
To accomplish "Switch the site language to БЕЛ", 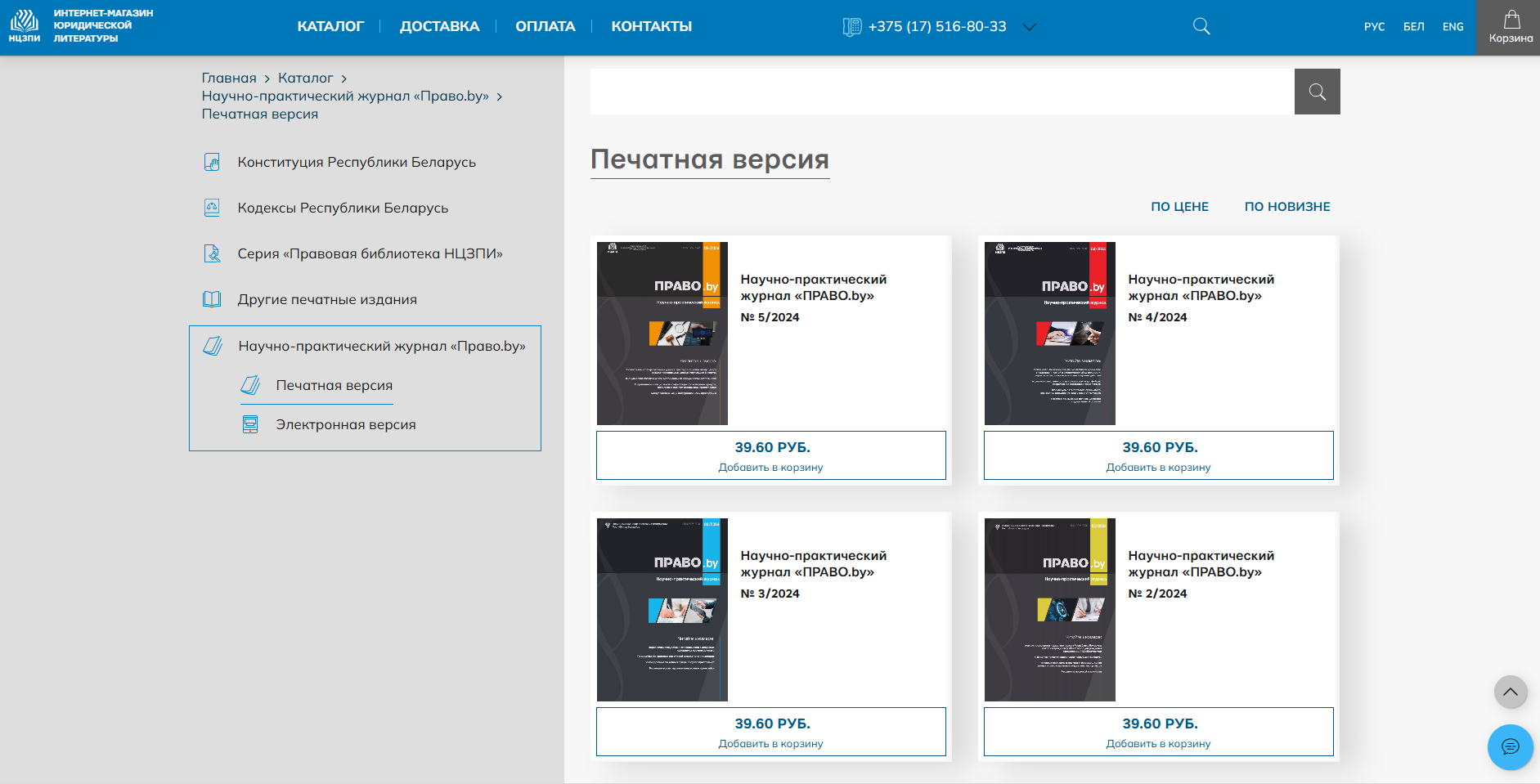I will click(x=1413, y=27).
